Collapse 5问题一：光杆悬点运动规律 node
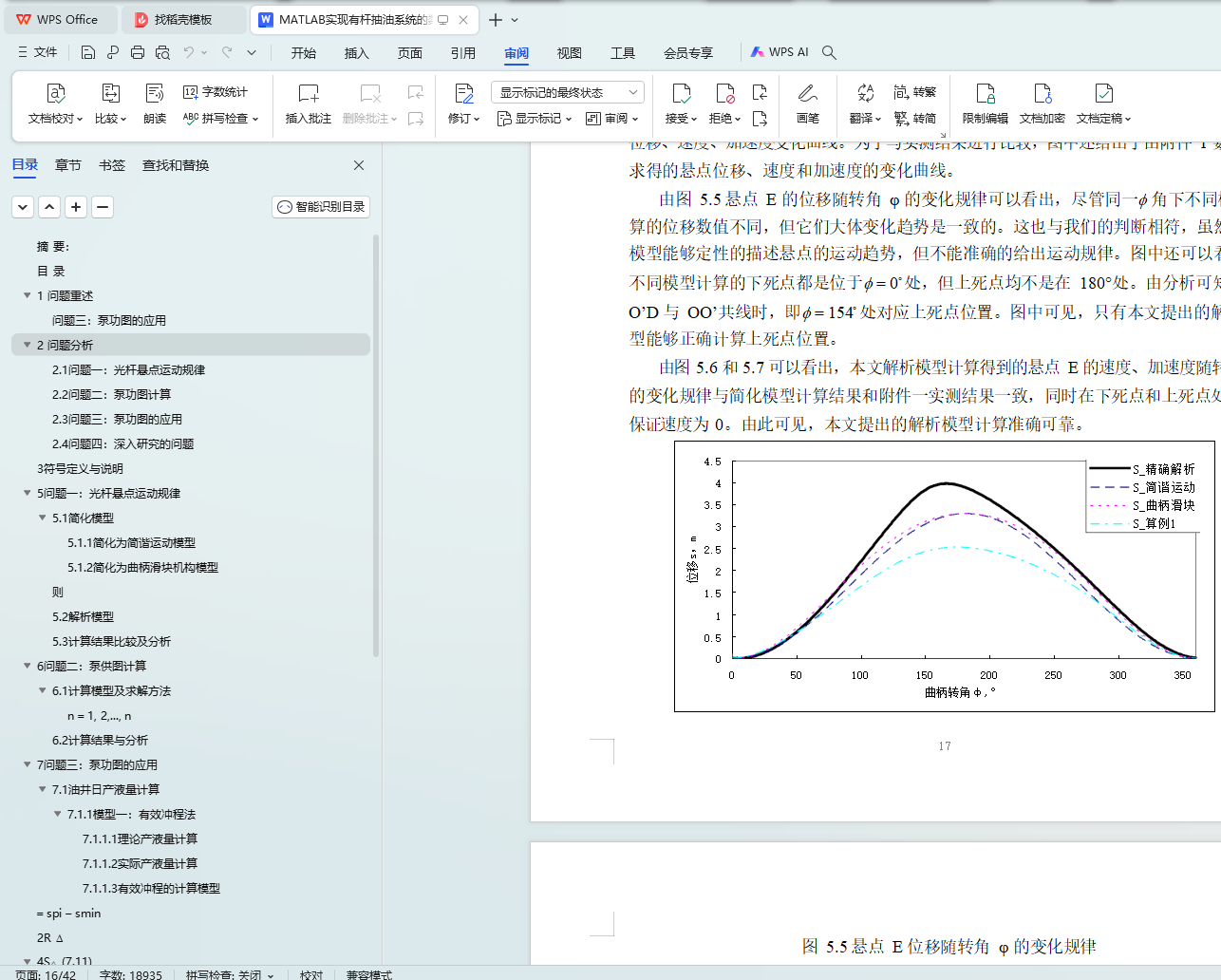Screen dimensions: 1221x980 pos(28,493)
